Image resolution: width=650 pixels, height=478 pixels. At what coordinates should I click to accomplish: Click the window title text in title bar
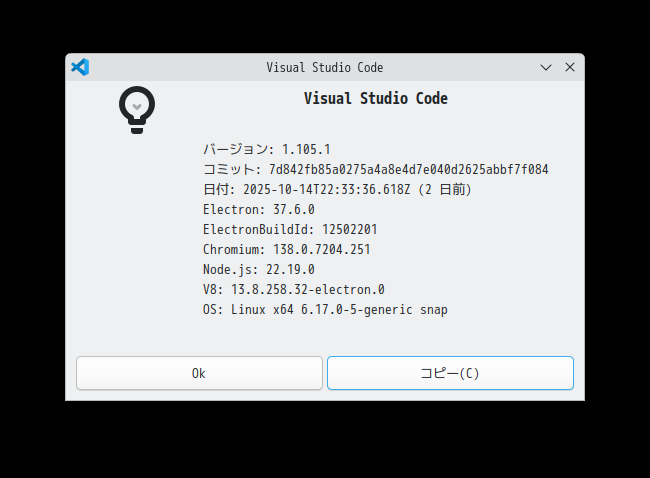(324, 67)
